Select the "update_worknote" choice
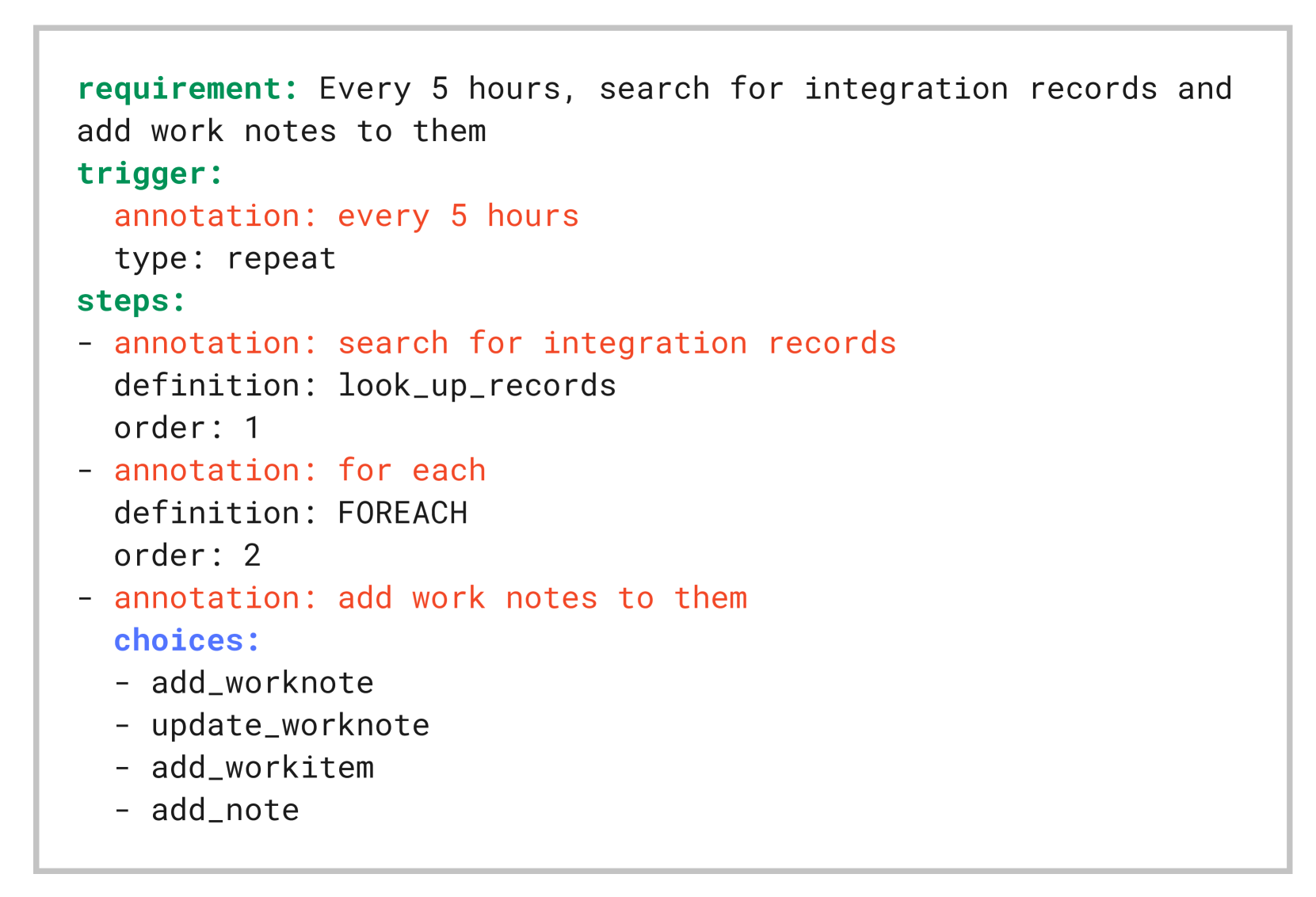1316x897 pixels. pyautogui.click(x=290, y=726)
